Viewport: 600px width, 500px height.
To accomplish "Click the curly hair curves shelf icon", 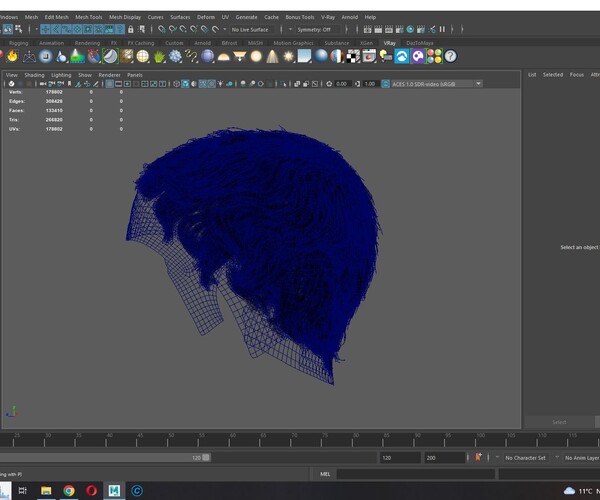I will pyautogui.click(x=191, y=56).
